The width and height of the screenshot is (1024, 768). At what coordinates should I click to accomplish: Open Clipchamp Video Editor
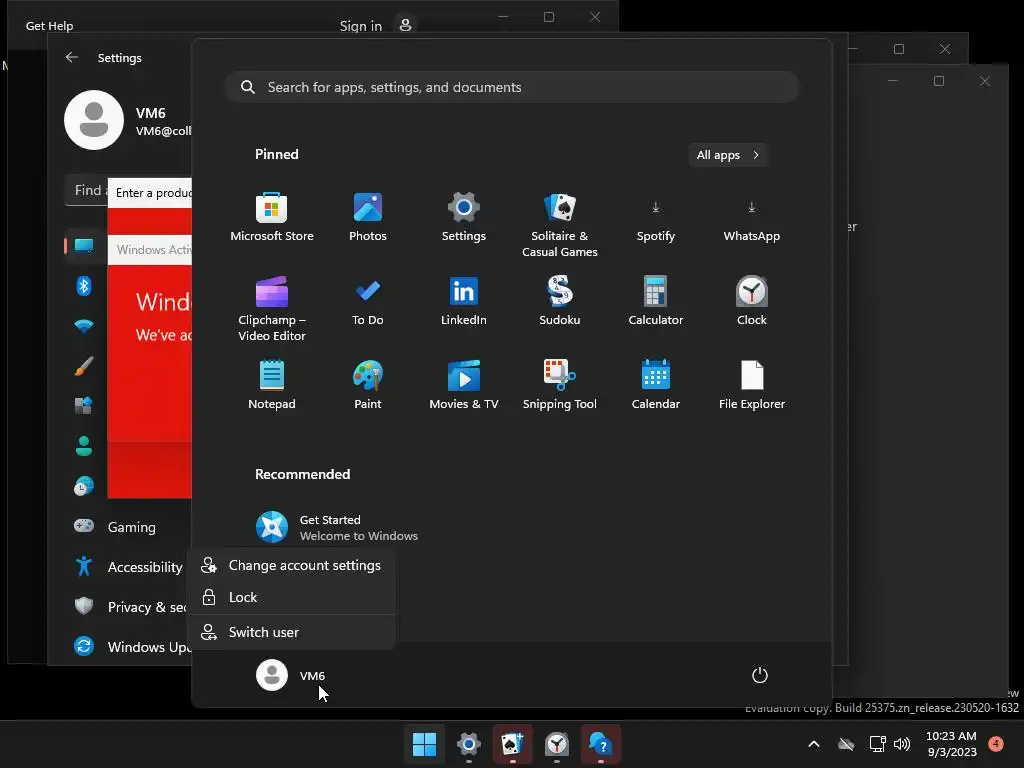(x=272, y=309)
